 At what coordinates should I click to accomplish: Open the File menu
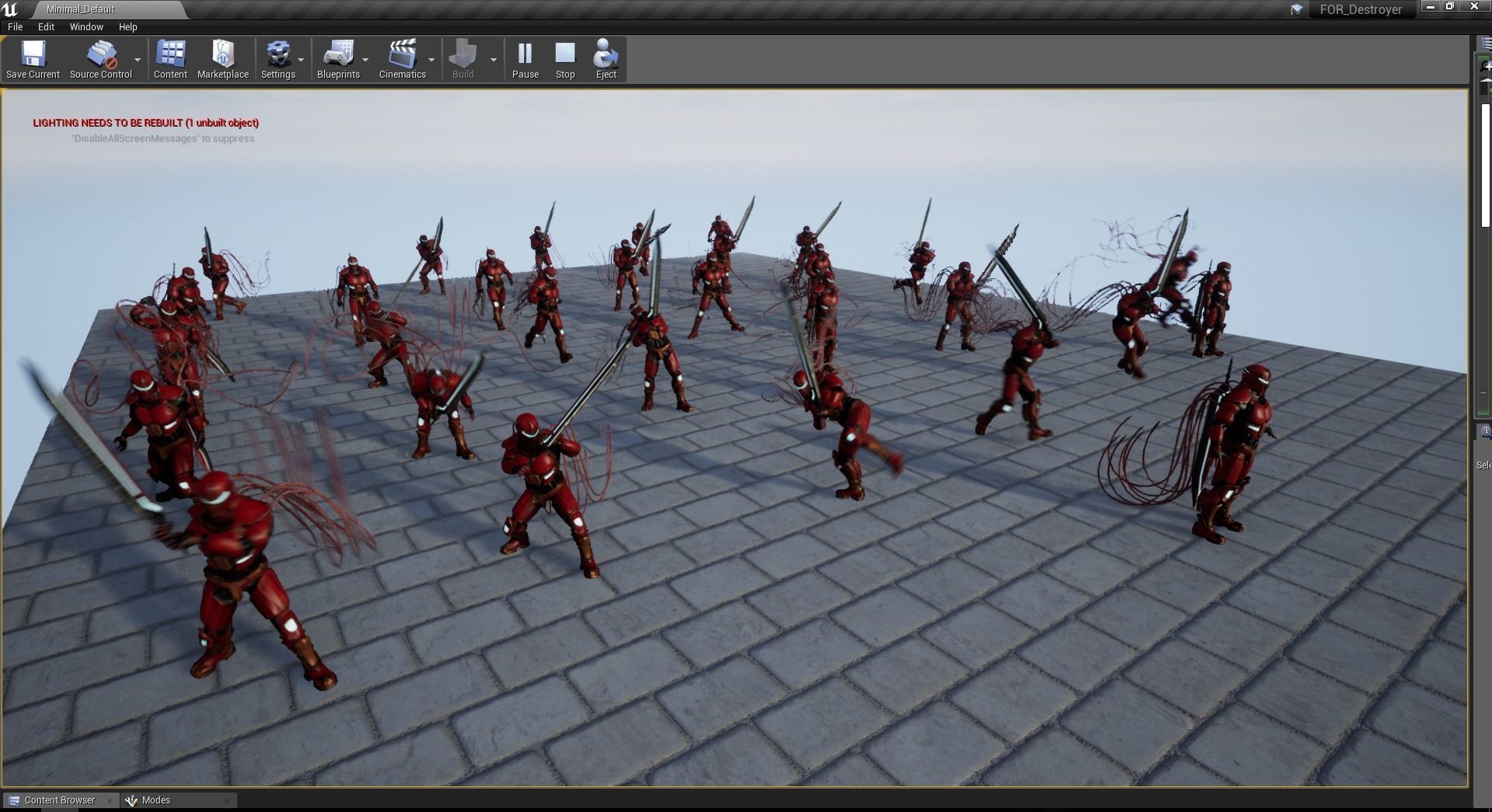[x=15, y=26]
